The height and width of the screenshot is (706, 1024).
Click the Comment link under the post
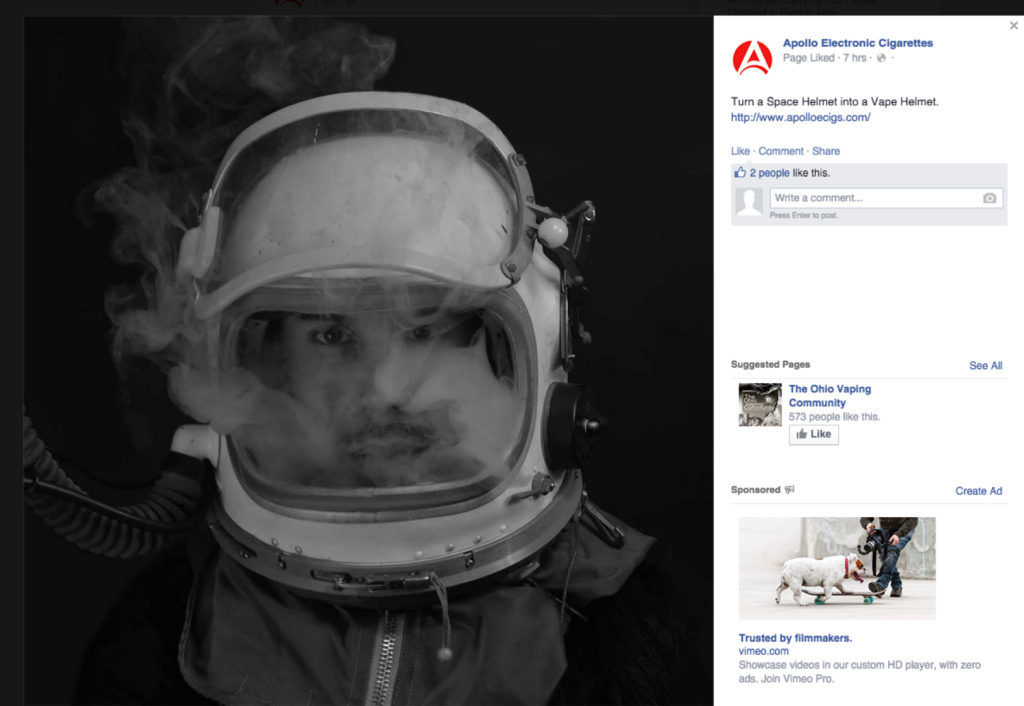(x=780, y=151)
